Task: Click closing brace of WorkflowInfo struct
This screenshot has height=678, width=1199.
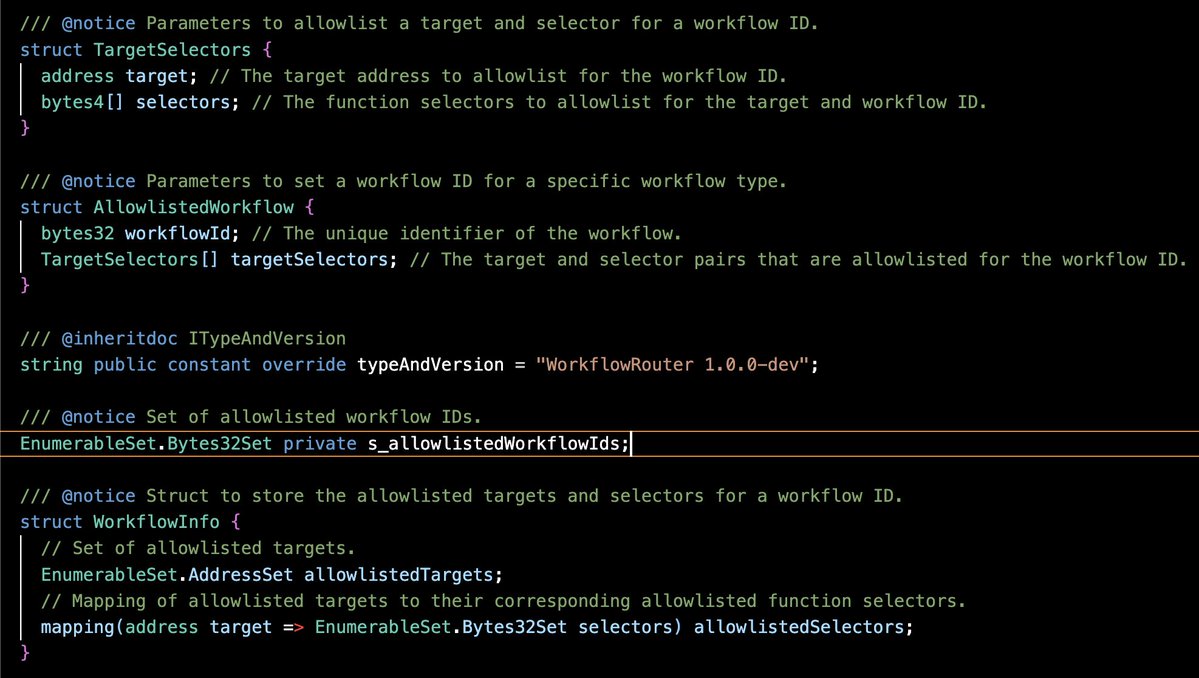Action: tap(24, 653)
